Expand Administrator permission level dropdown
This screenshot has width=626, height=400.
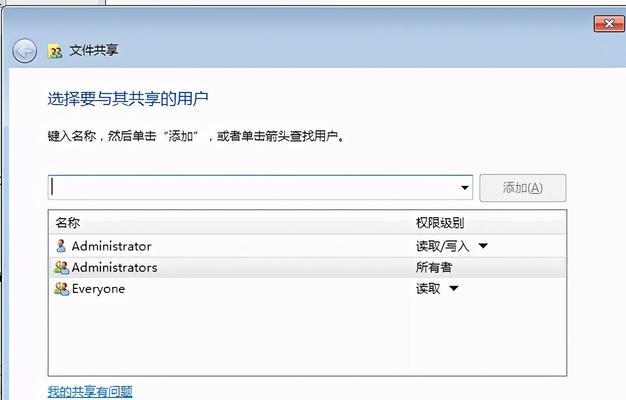[x=483, y=246]
